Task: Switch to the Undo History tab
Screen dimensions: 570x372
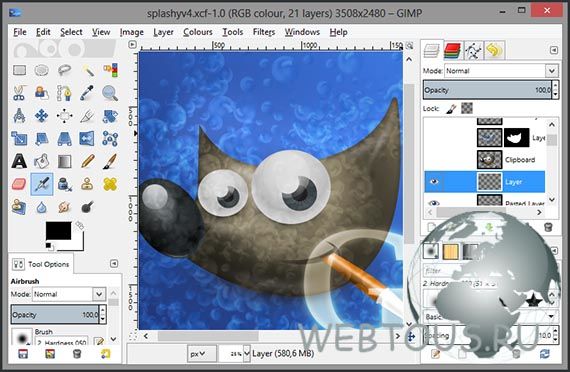Action: (x=494, y=51)
